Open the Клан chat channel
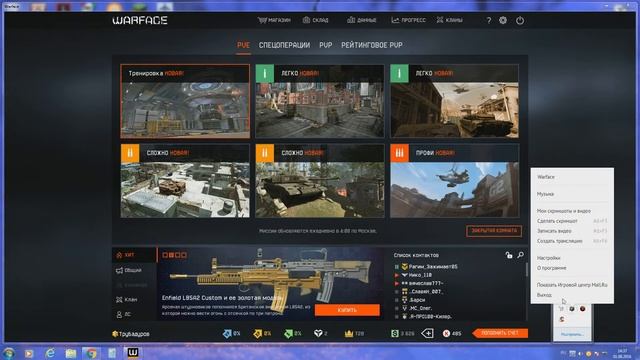640x360 pixels. click(127, 300)
